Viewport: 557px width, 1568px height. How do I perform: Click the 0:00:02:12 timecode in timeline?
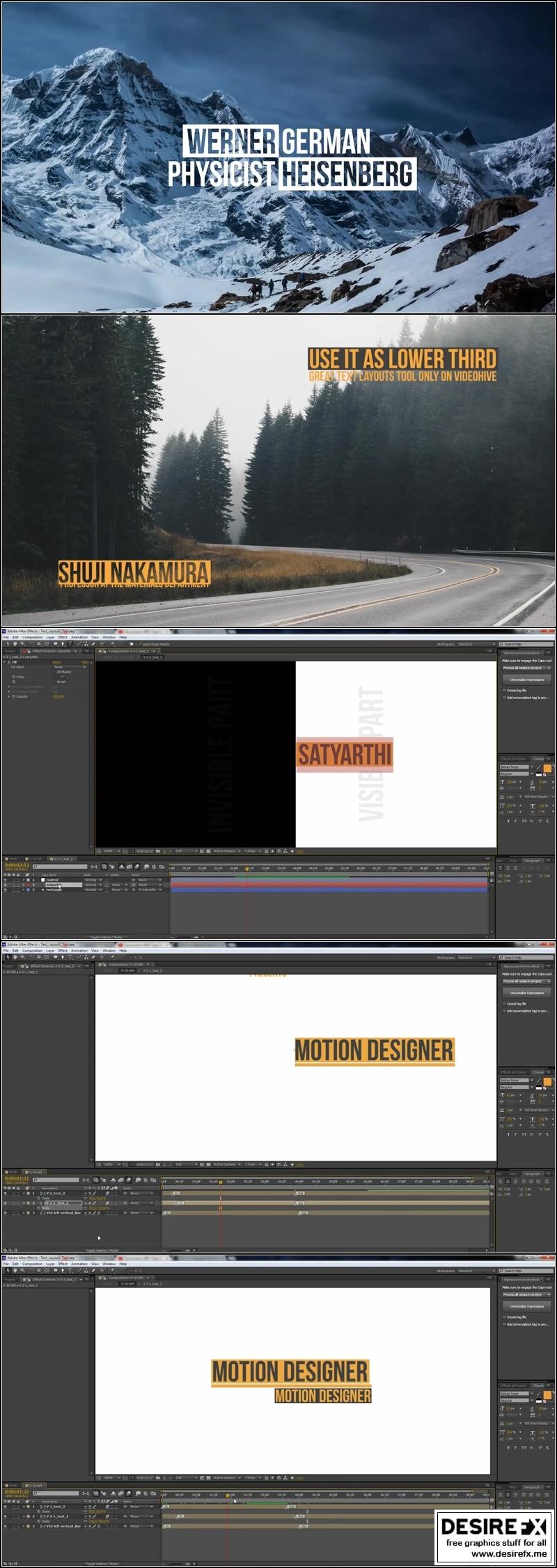click(17, 865)
